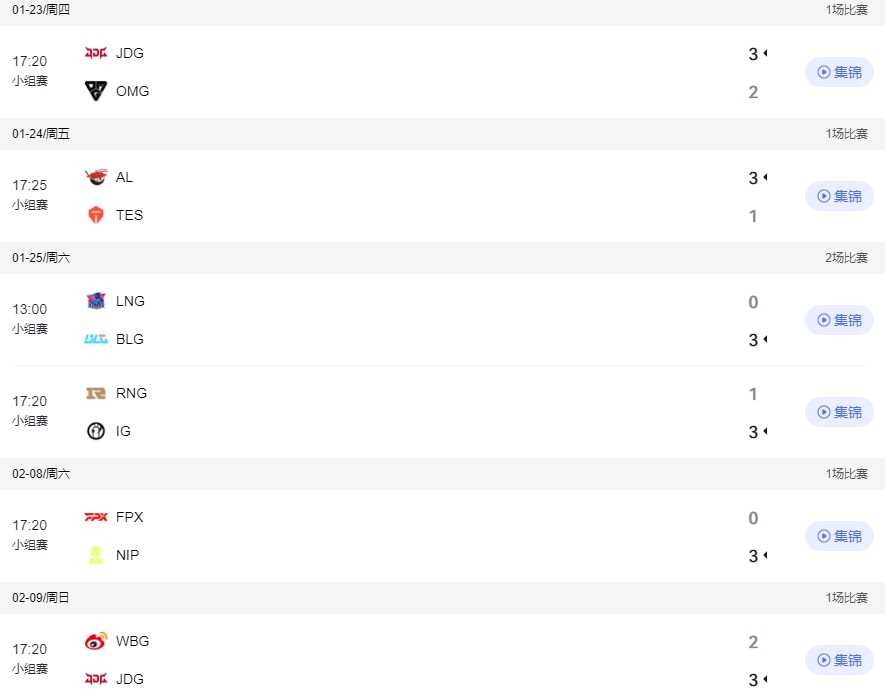This screenshot has height=697, width=889.
Task: Open WBG vs JDG match highlights
Action: pos(839,660)
